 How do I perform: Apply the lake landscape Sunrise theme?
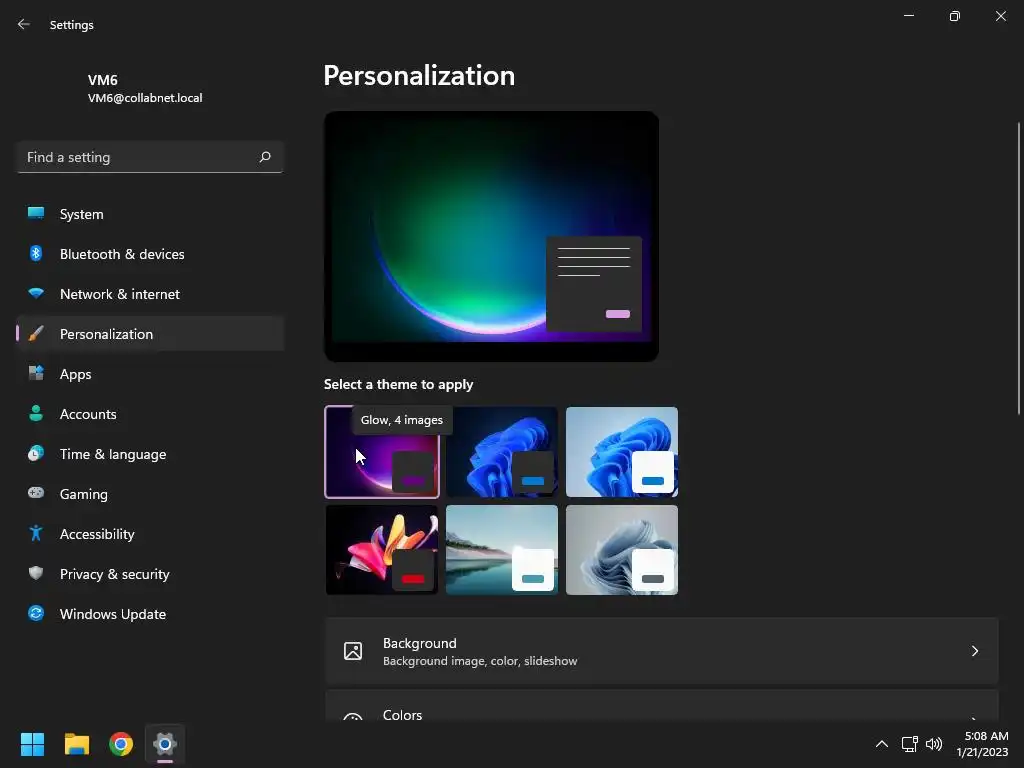pos(502,550)
